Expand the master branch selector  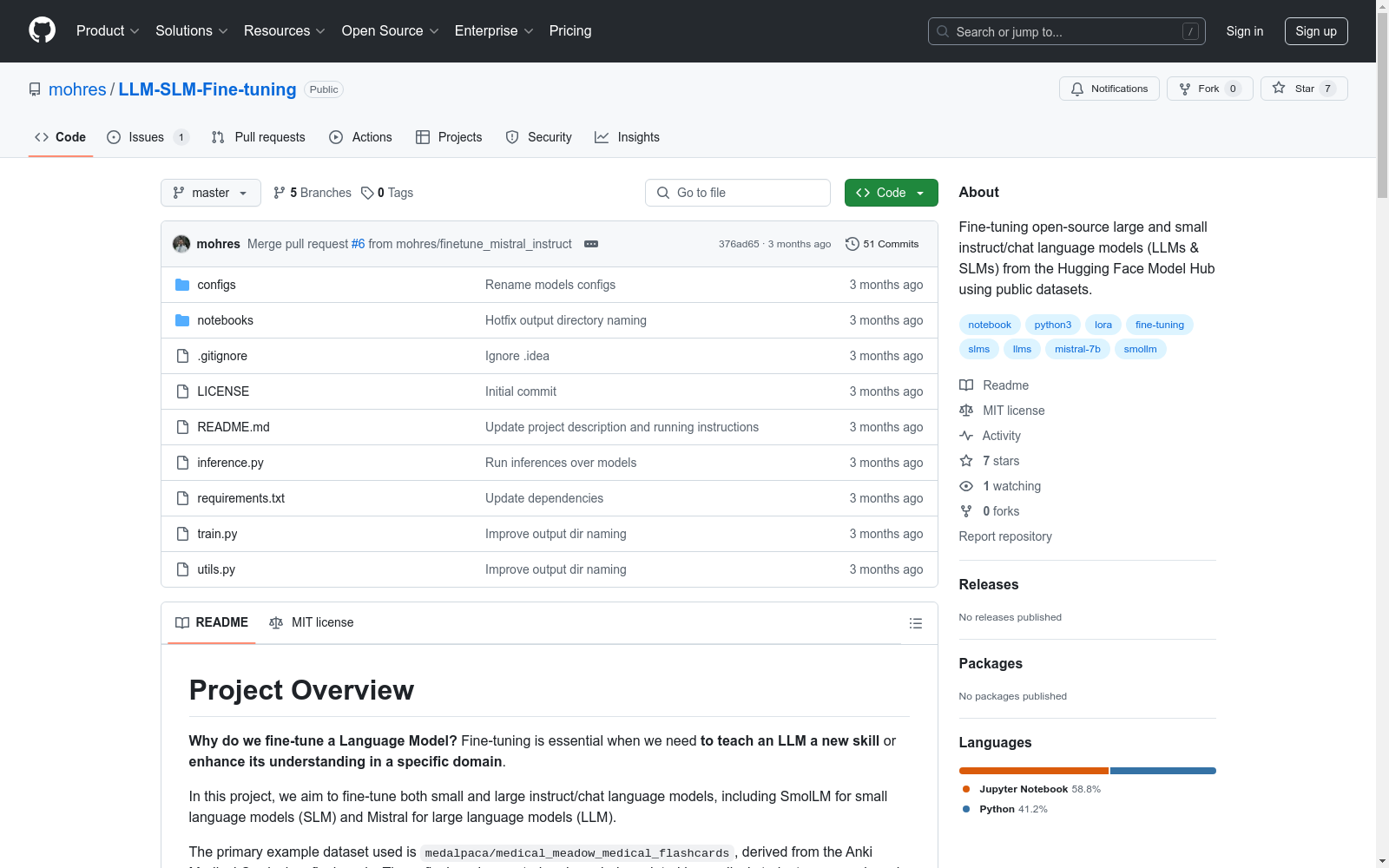211,193
